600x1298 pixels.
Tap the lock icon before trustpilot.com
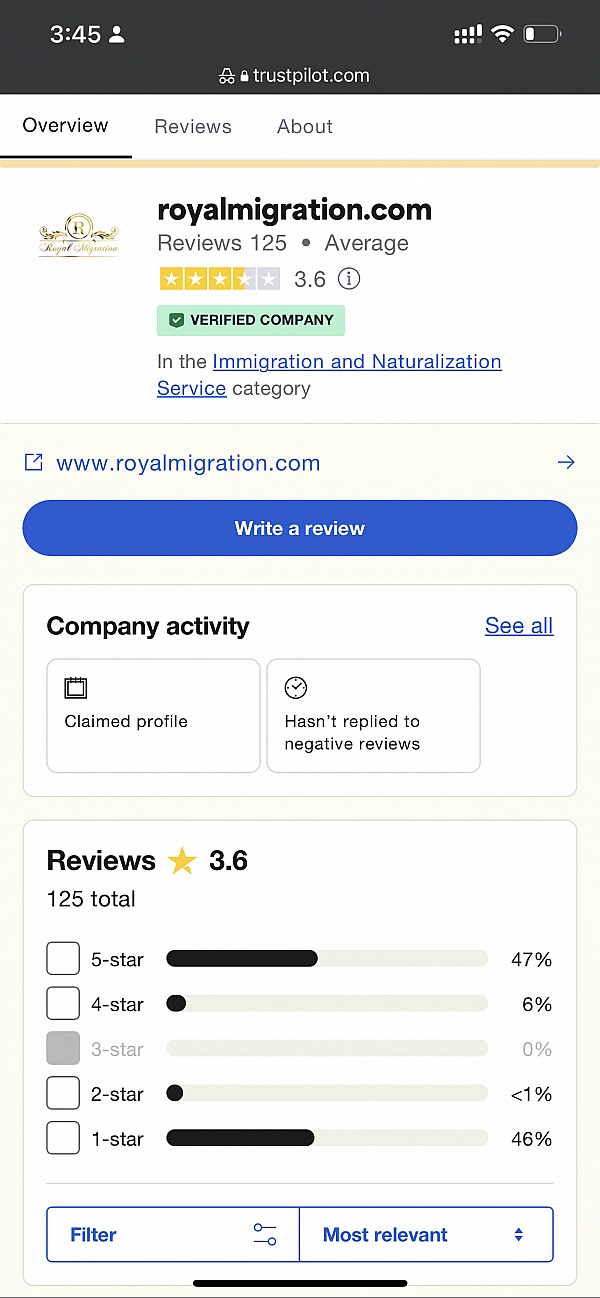click(x=243, y=76)
